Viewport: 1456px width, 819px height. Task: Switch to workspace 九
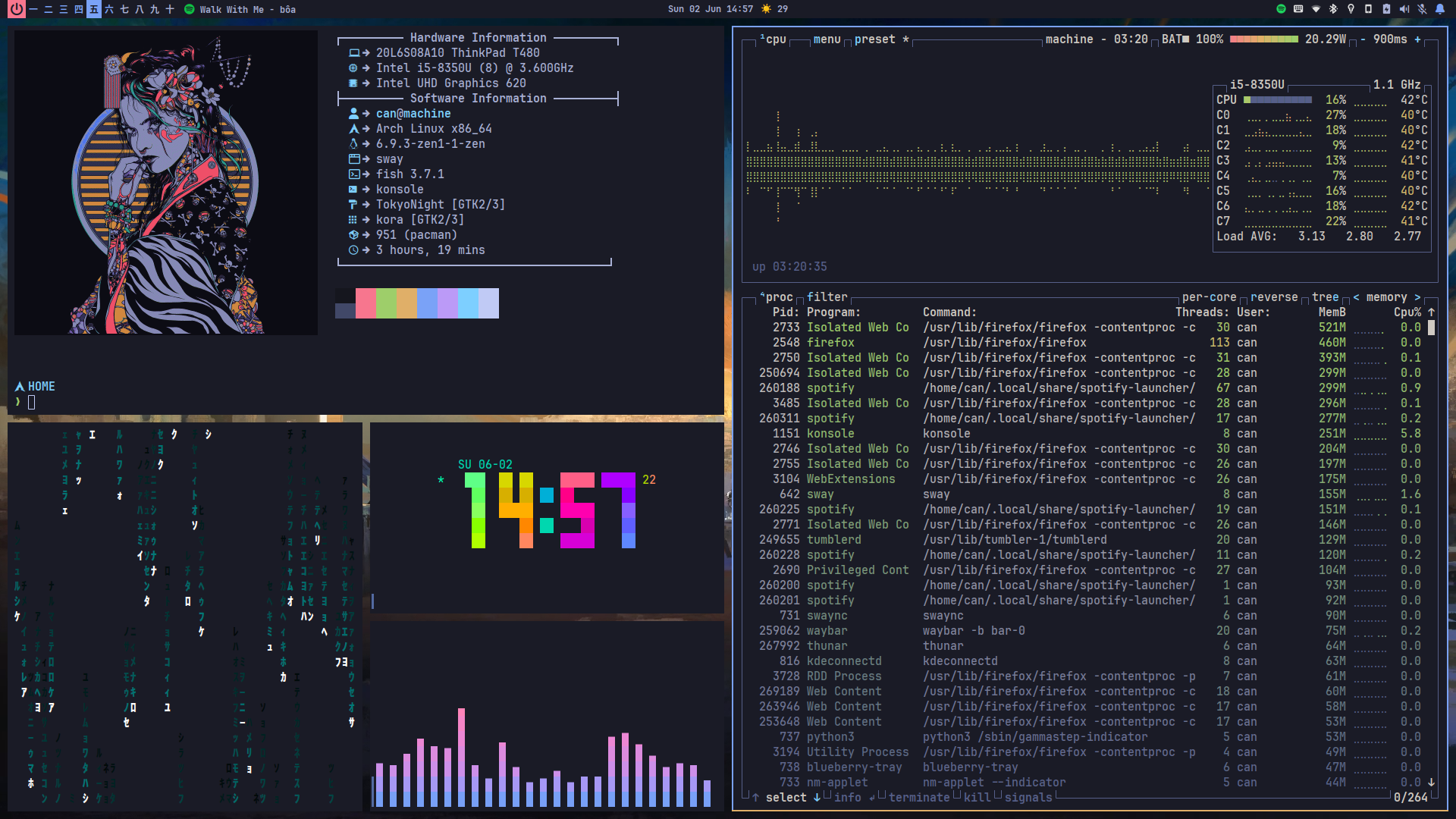click(x=155, y=9)
